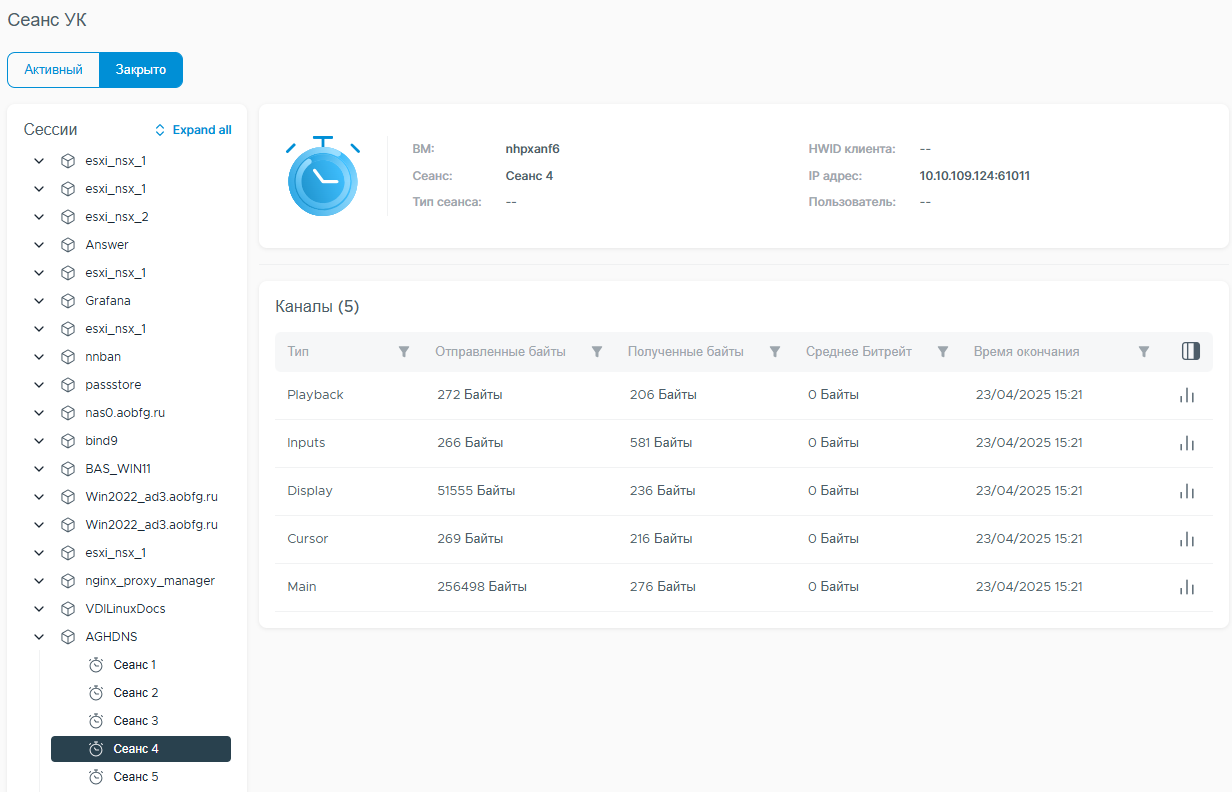Select the VDILinuxDocs tree item
This screenshot has height=792, width=1232.
pos(126,608)
